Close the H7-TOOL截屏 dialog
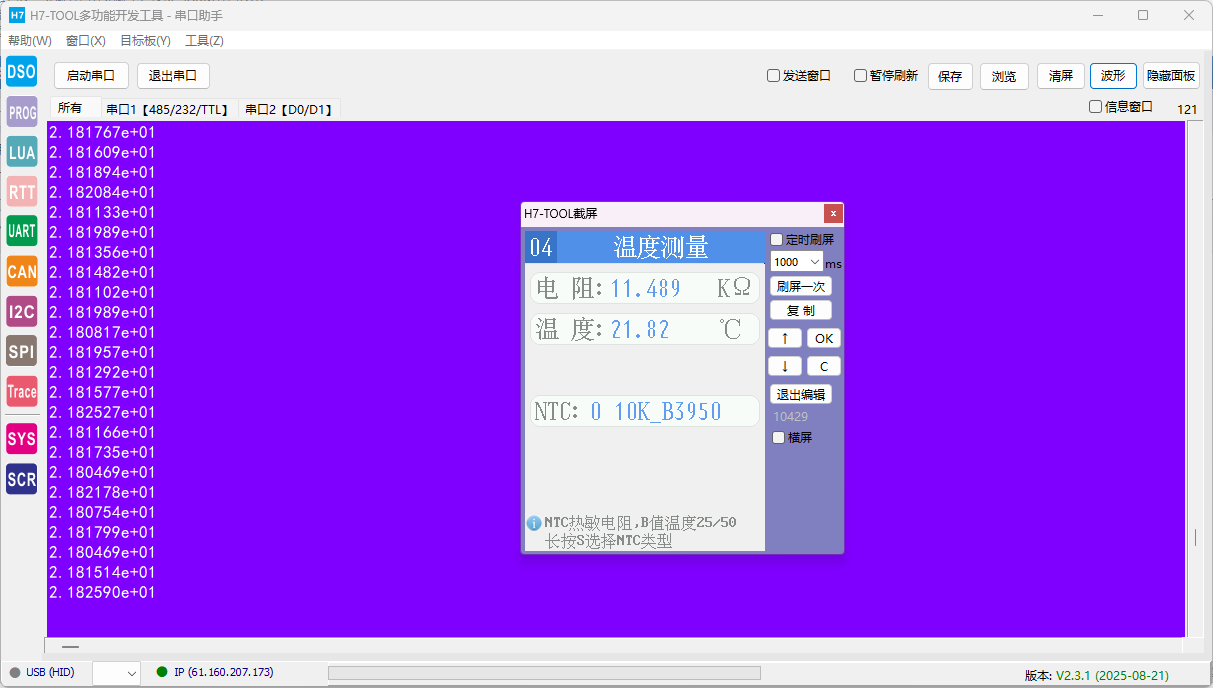The width and height of the screenshot is (1213, 688). [x=832, y=214]
